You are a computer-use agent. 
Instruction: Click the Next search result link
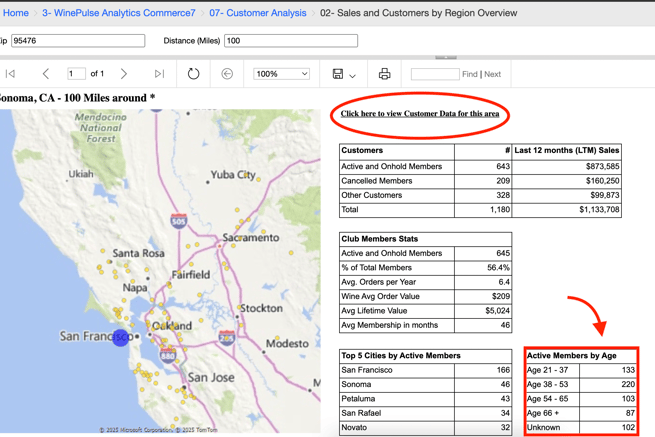(492, 74)
